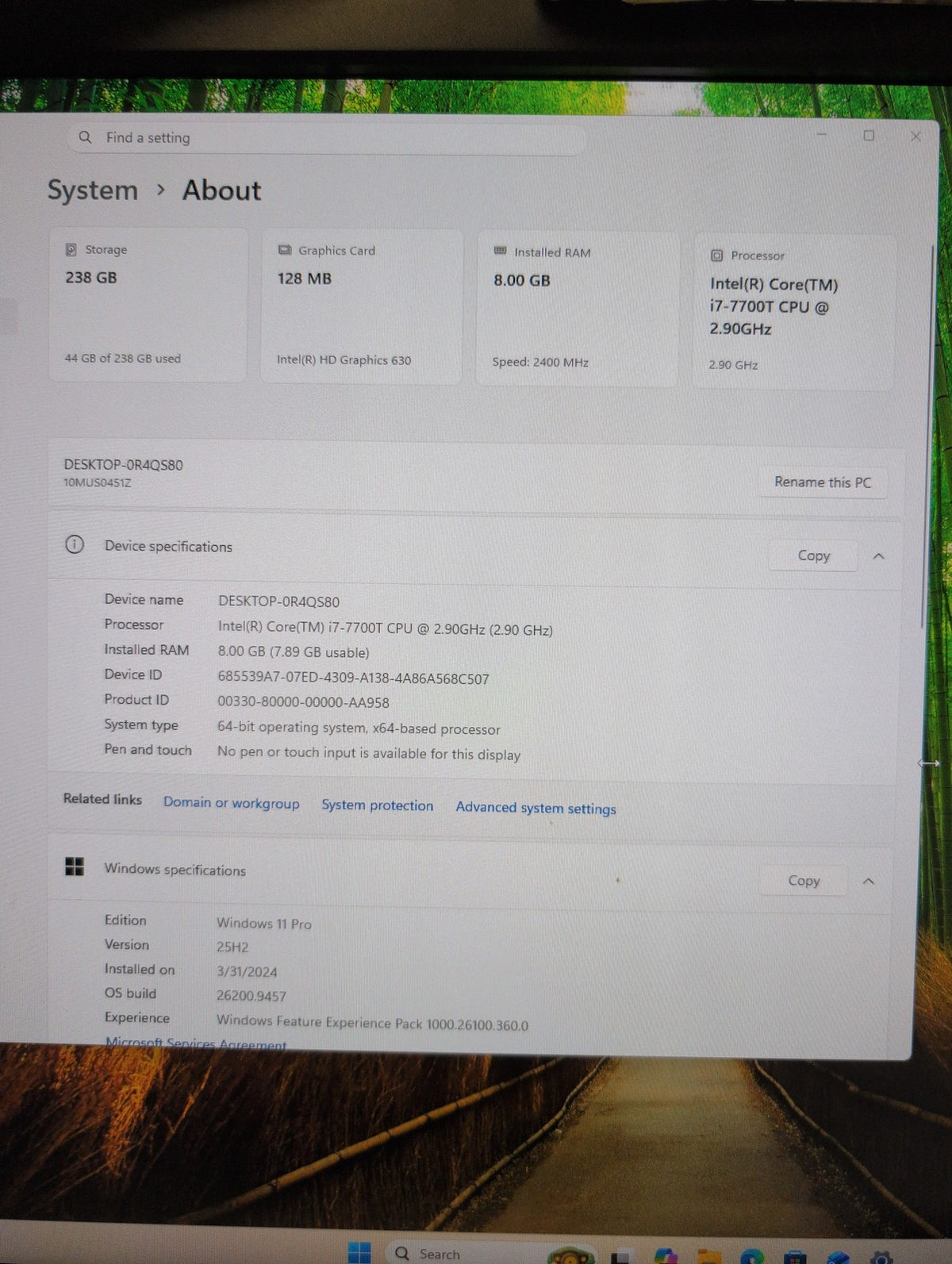Click the 44 GB of 238 GB used text
952x1264 pixels.
(x=123, y=359)
